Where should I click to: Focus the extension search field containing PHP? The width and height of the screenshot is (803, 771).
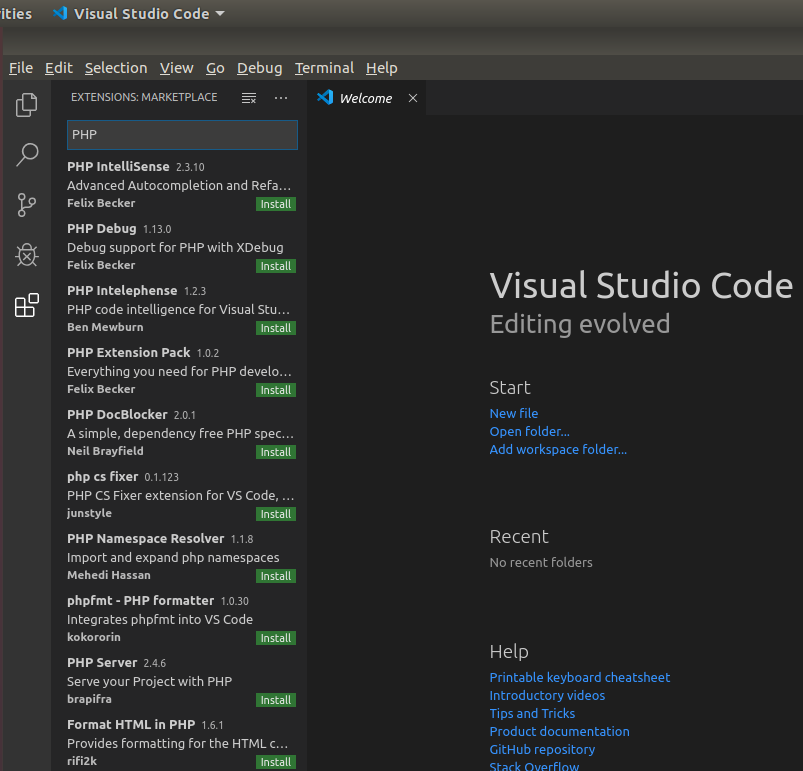pyautogui.click(x=182, y=135)
